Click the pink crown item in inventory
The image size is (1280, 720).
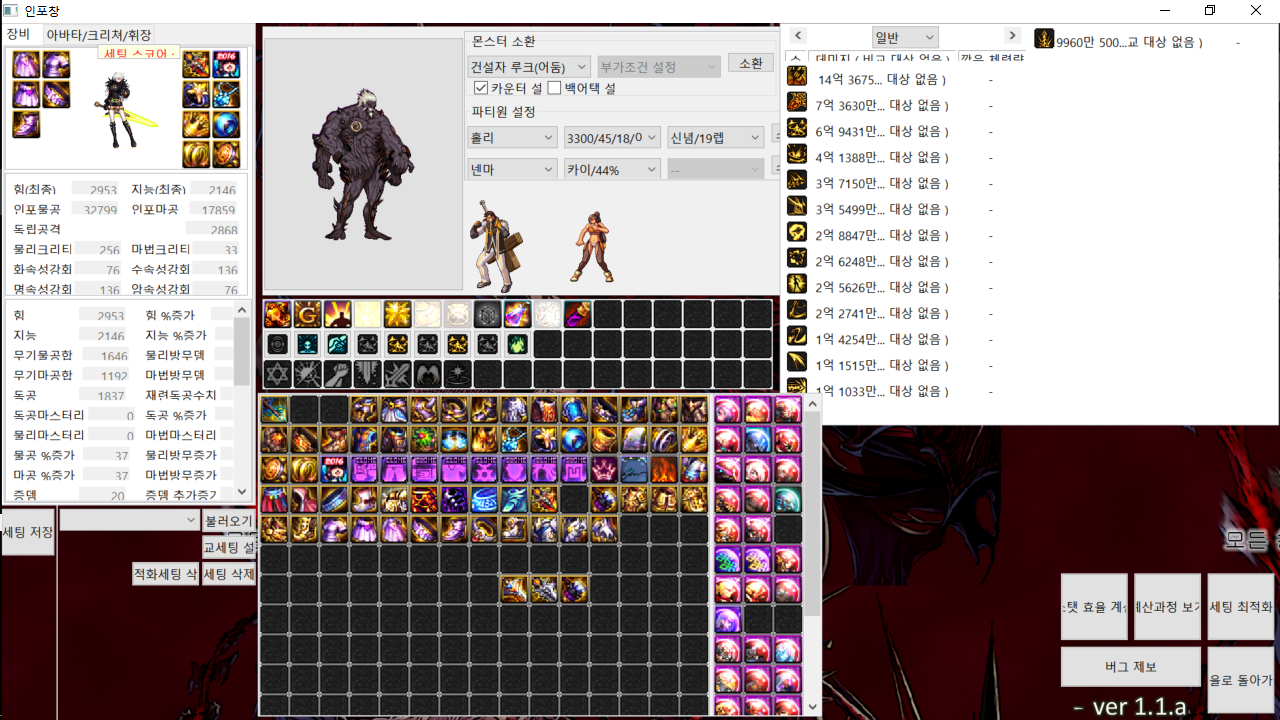tap(604, 470)
